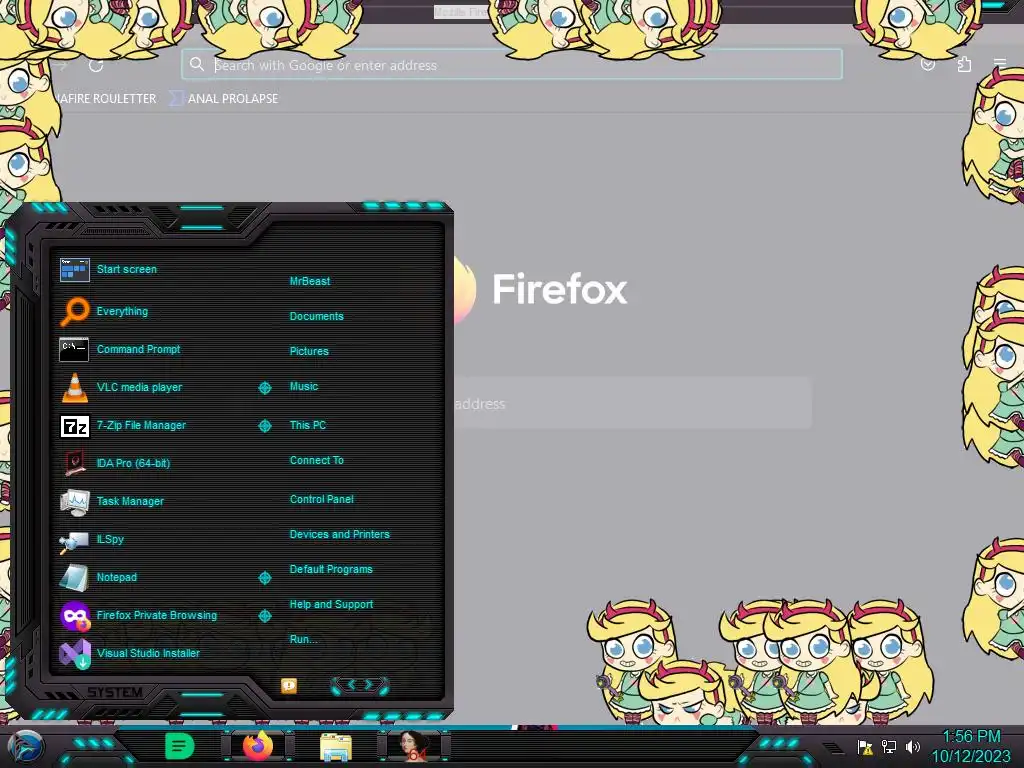Expand Firefox Private Browsing jump list

point(264,616)
